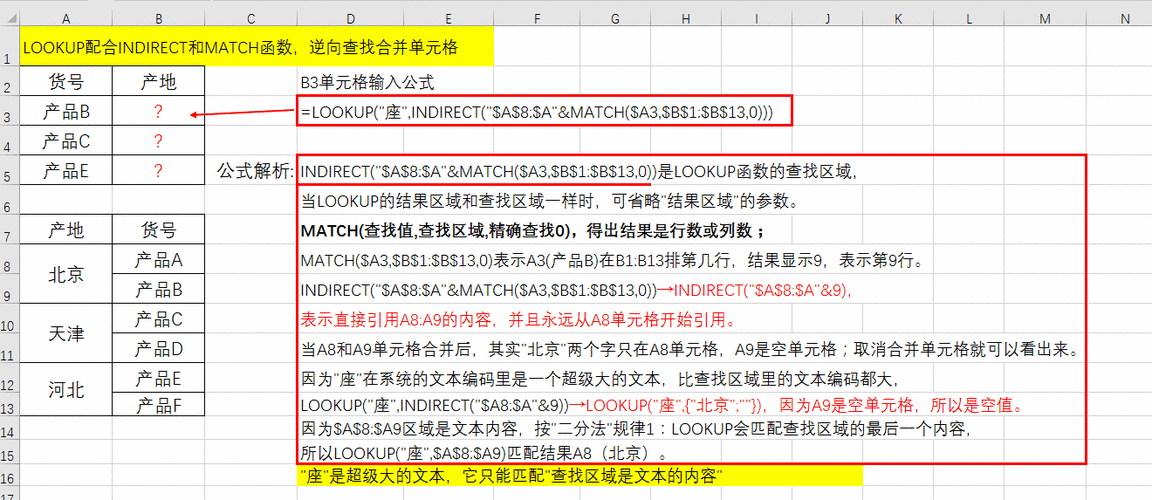Select the merged 北京 cell

point(66,275)
